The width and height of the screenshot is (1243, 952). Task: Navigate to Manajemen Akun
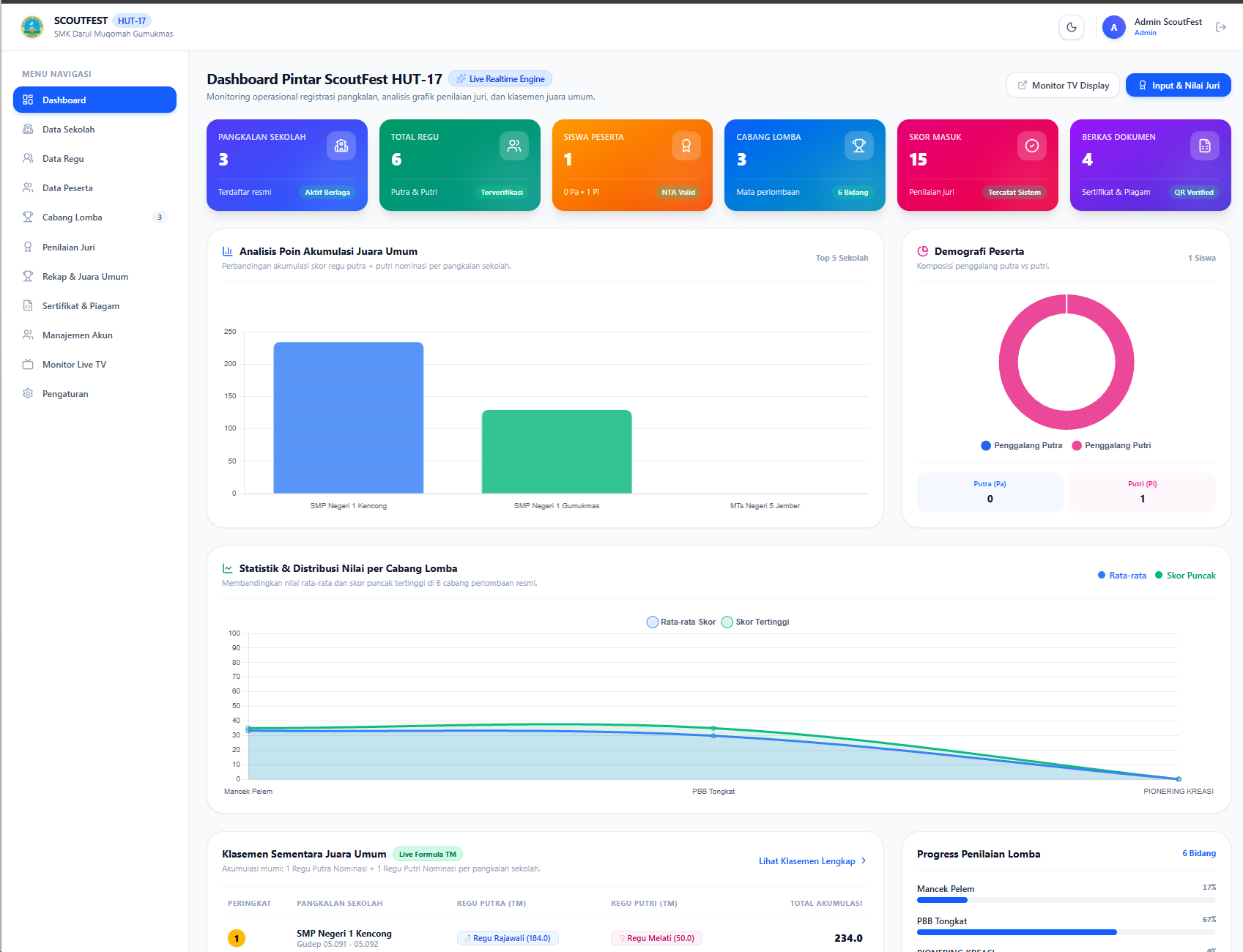click(94, 335)
